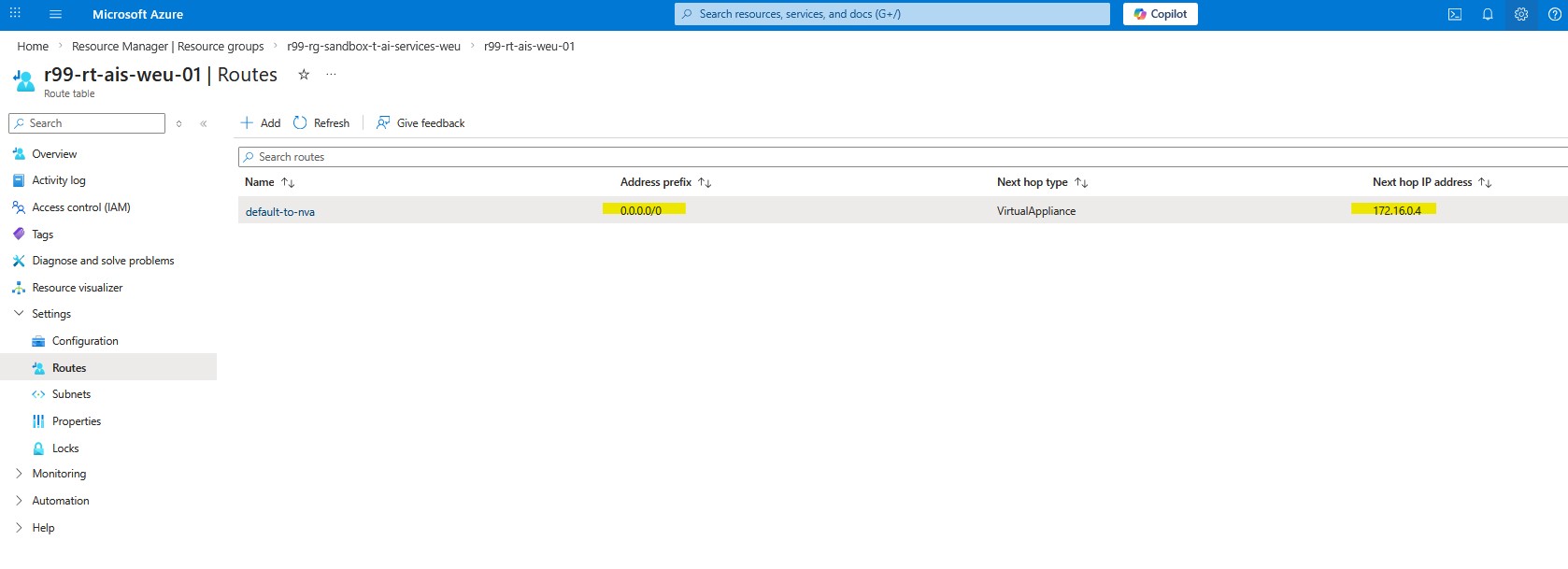1568x569 pixels.
Task: Refresh the routes list
Action: tap(321, 123)
